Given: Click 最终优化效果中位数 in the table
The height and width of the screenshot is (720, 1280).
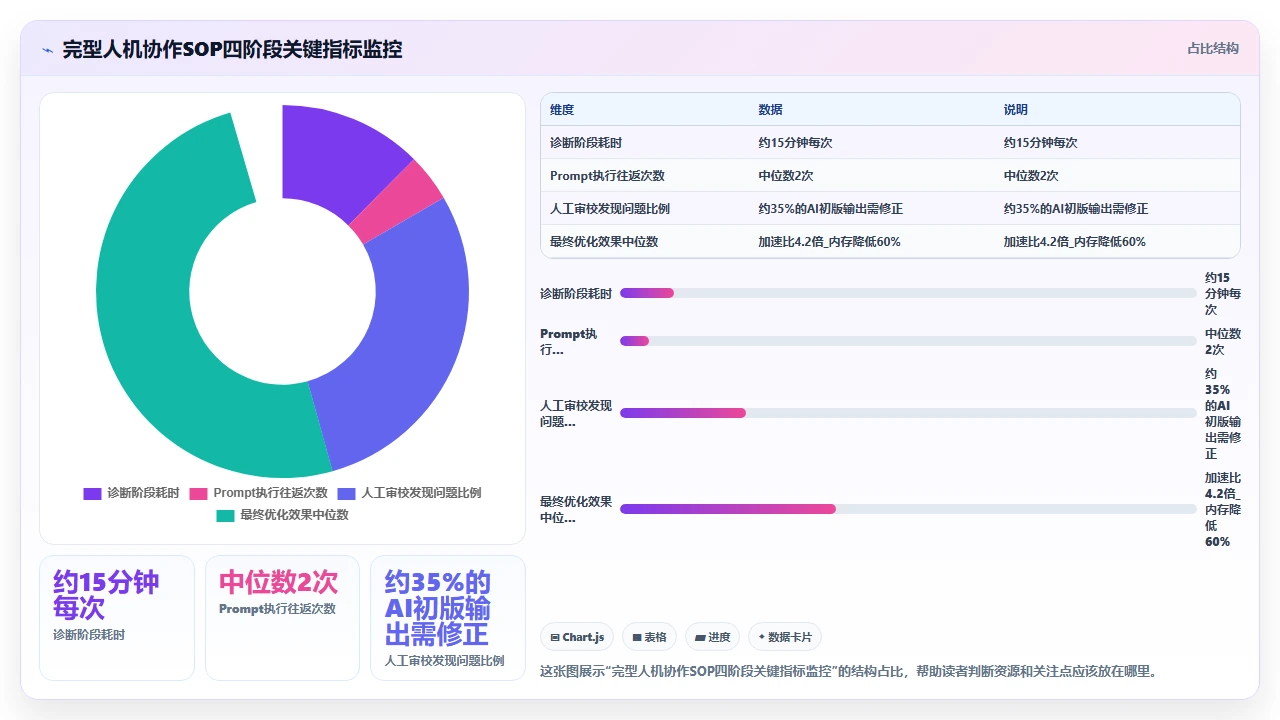Looking at the screenshot, I should click(x=604, y=242).
